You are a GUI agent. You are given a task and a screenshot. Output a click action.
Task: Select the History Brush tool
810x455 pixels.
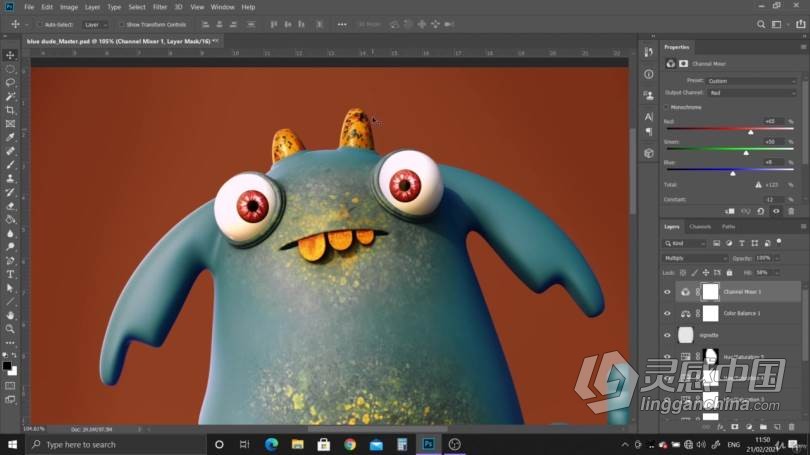[x=10, y=192]
